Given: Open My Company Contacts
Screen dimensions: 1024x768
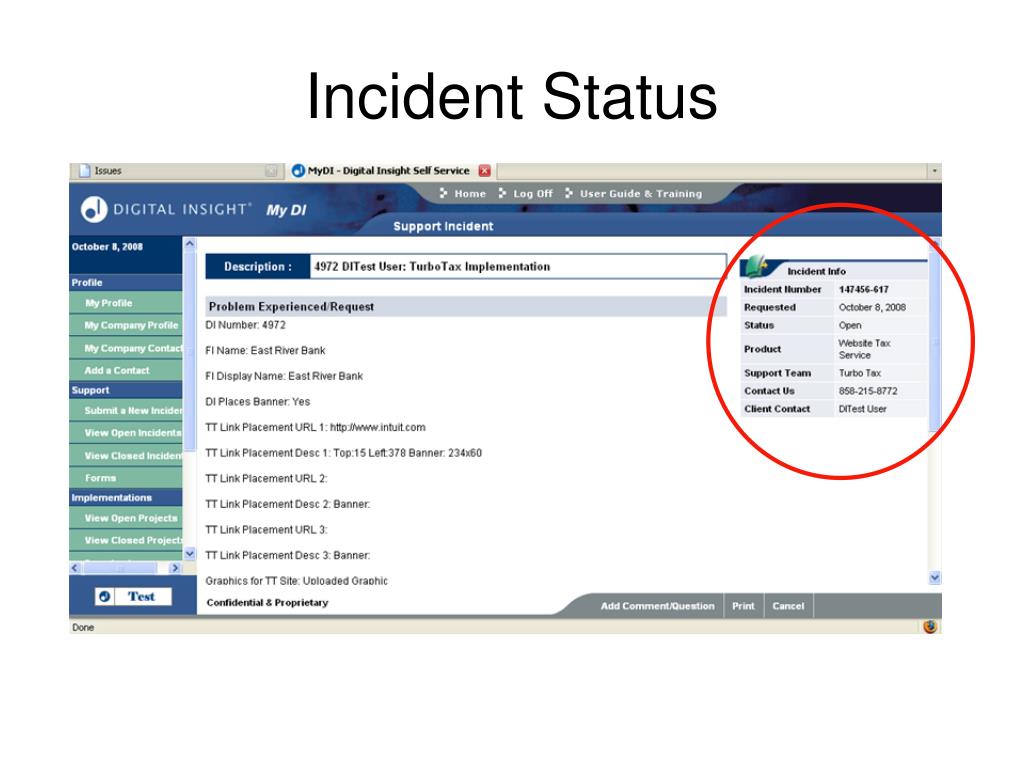Looking at the screenshot, I should (126, 348).
